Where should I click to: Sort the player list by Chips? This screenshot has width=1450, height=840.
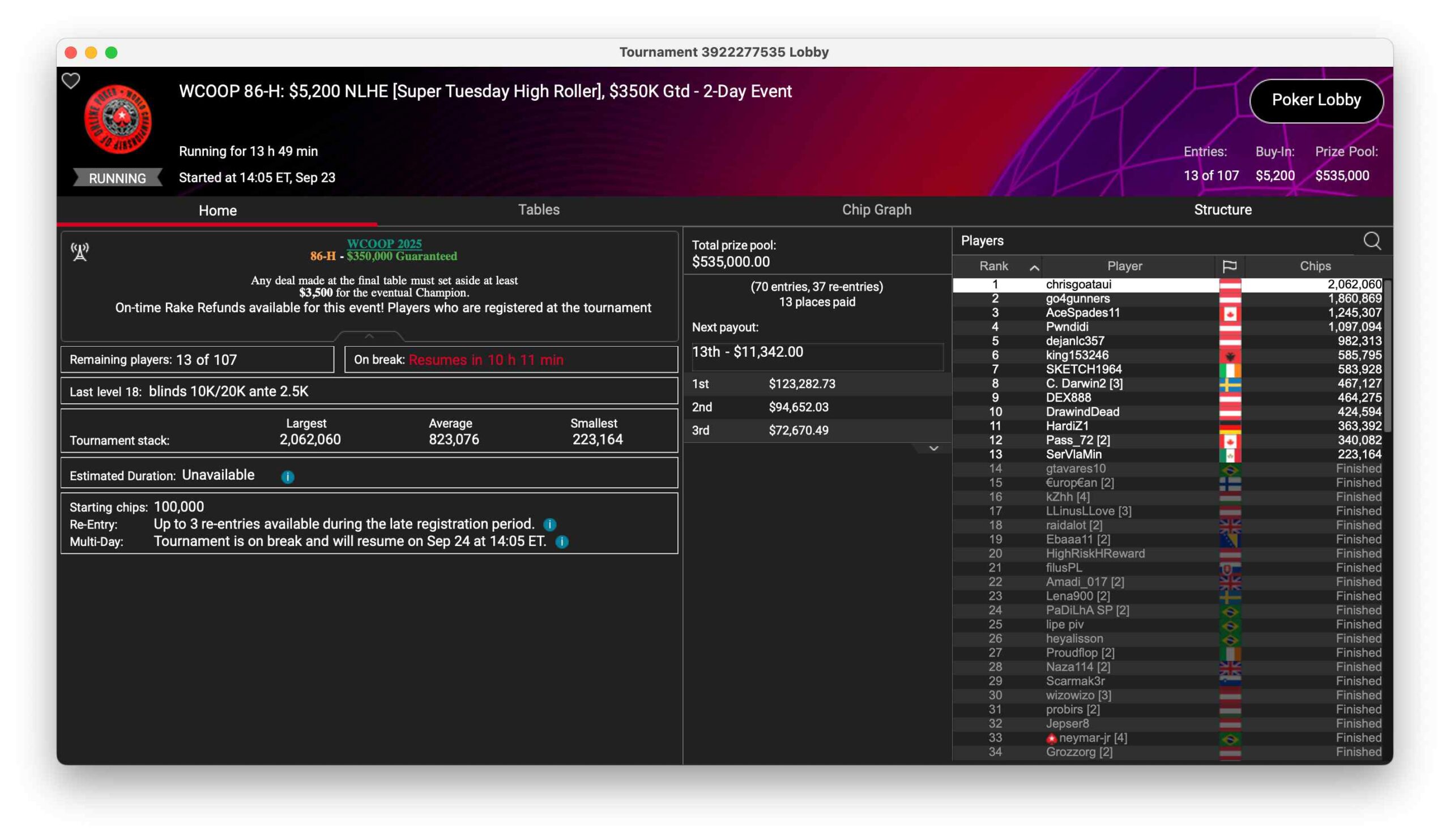1315,266
